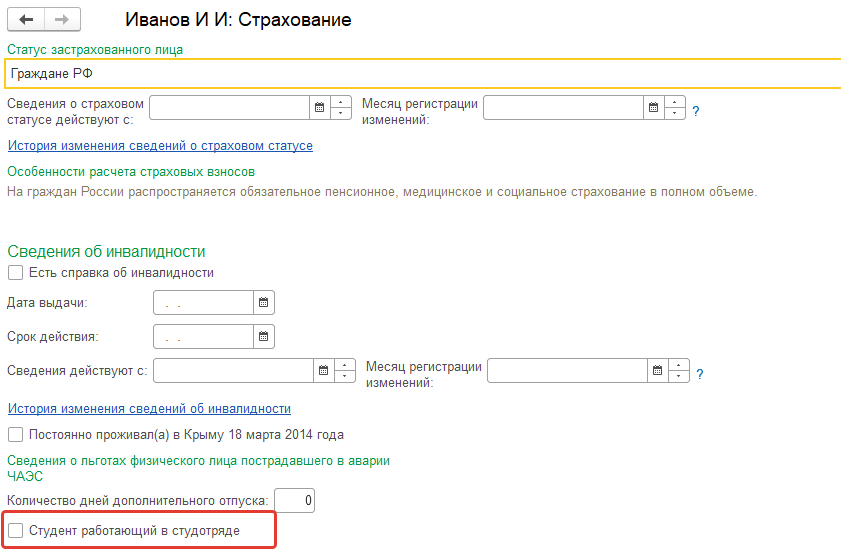Decrease Сведения действуют с date with down arrow
Screen dimensions: 841x549
pos(345,376)
